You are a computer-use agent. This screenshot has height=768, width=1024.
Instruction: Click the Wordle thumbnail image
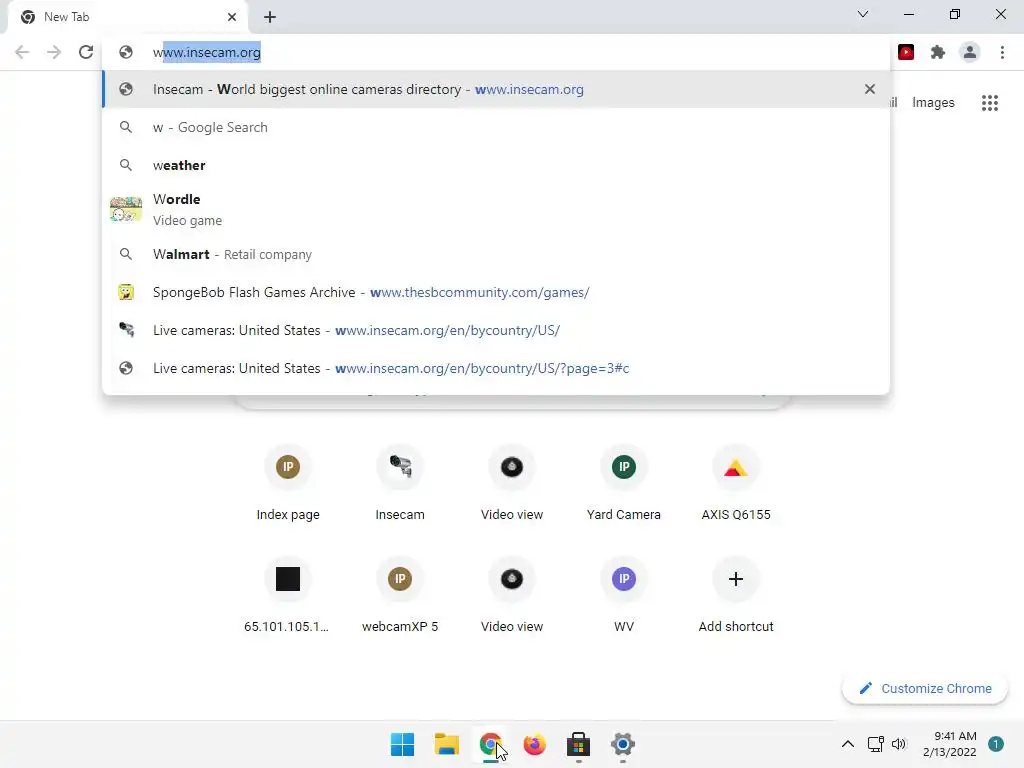point(126,210)
